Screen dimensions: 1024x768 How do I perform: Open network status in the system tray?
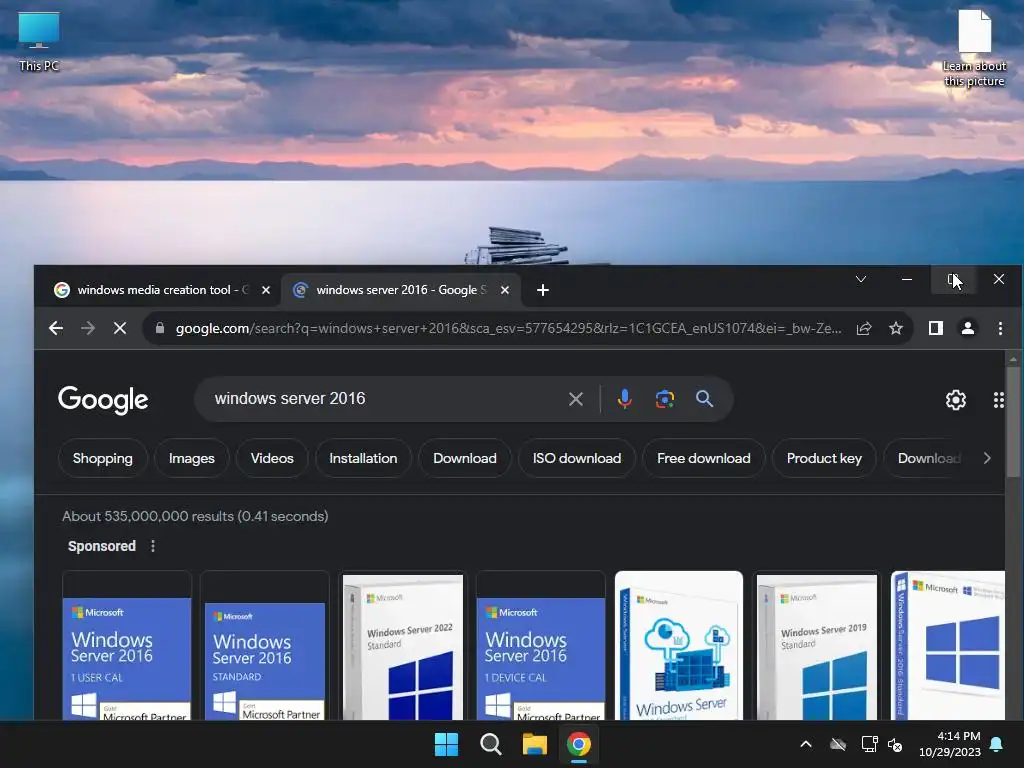coord(869,744)
